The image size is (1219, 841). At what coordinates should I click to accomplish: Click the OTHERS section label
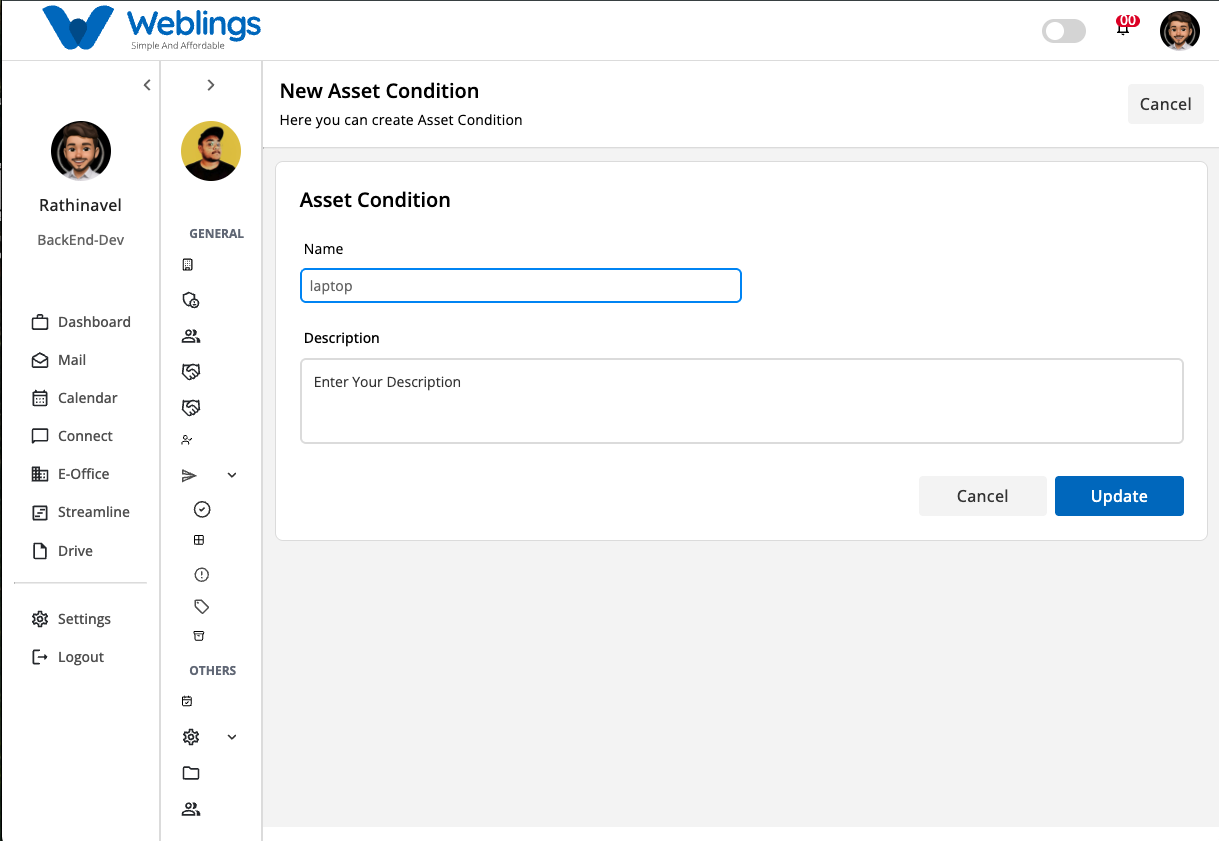coord(213,671)
